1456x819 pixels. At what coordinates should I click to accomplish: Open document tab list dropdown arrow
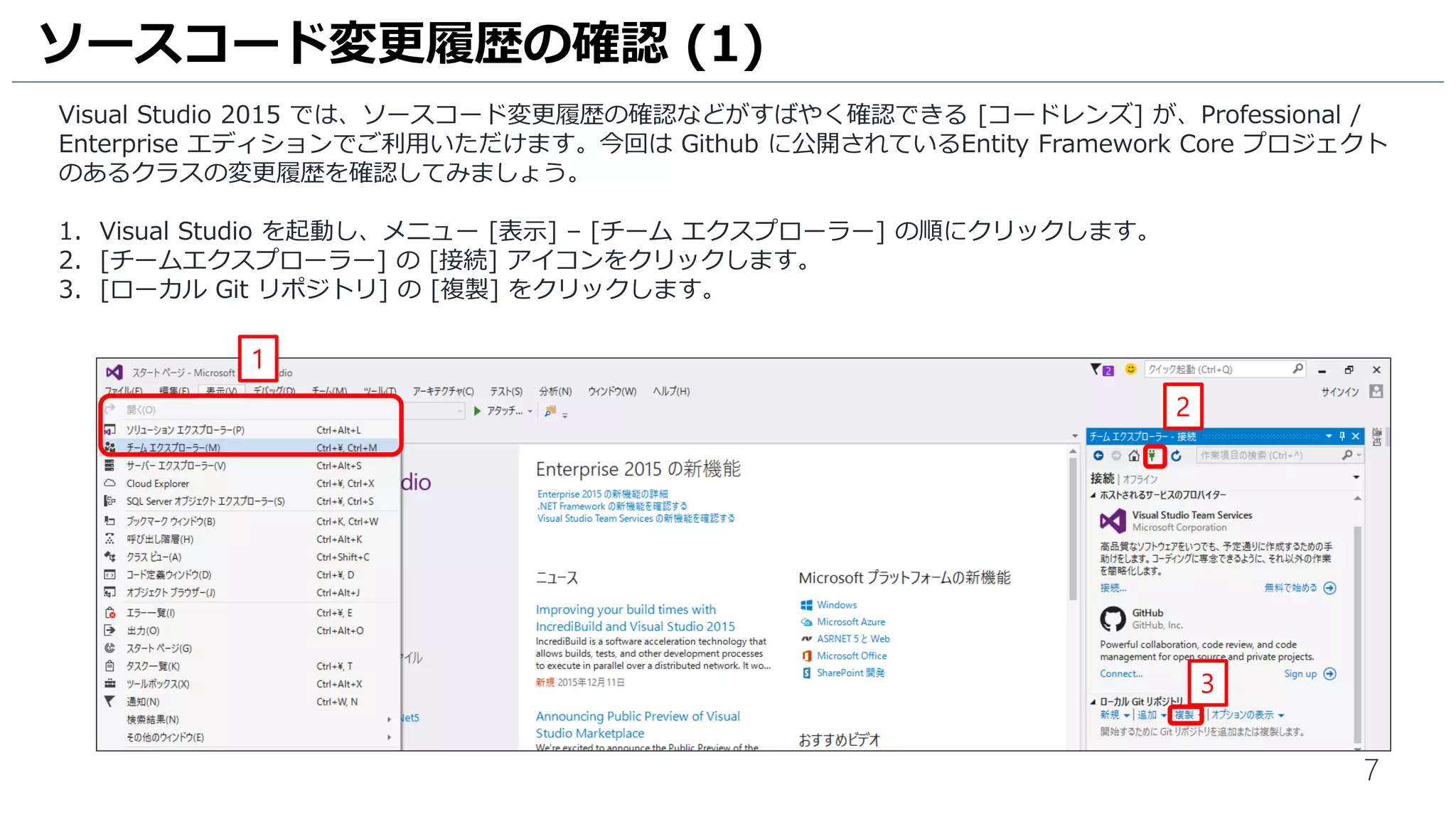[1075, 437]
